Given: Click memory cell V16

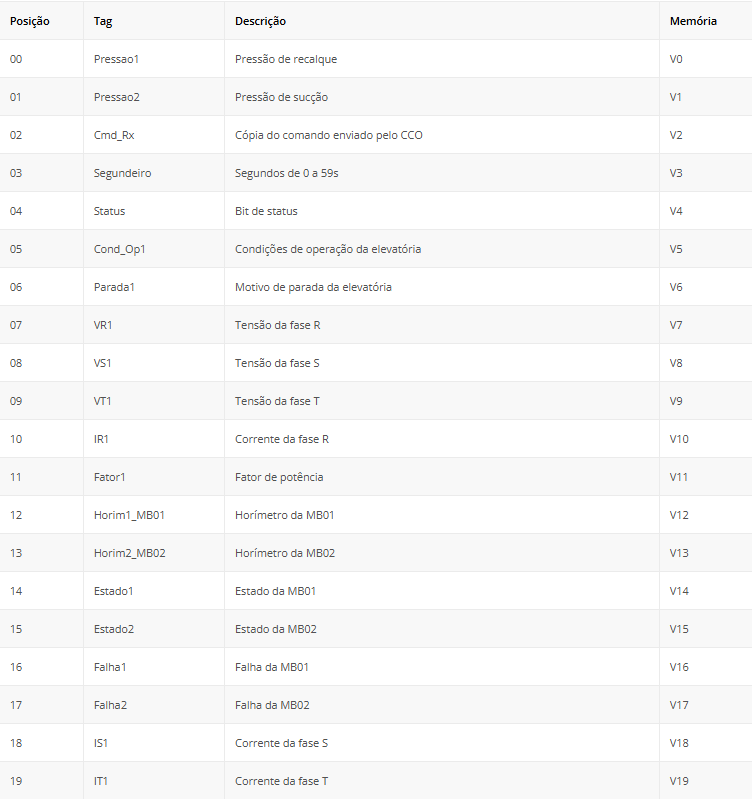Looking at the screenshot, I should [x=679, y=667].
